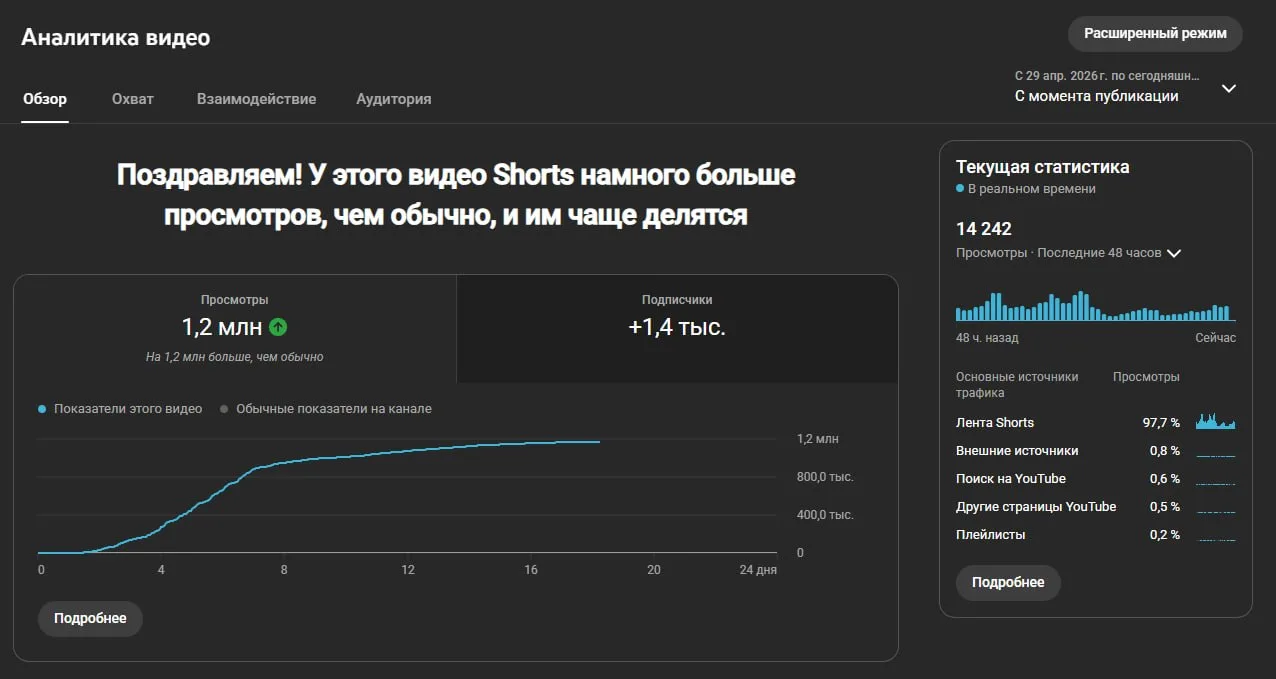This screenshot has height=679, width=1276.
Task: Click the С момента публикации period label
Action: pos(1097,96)
